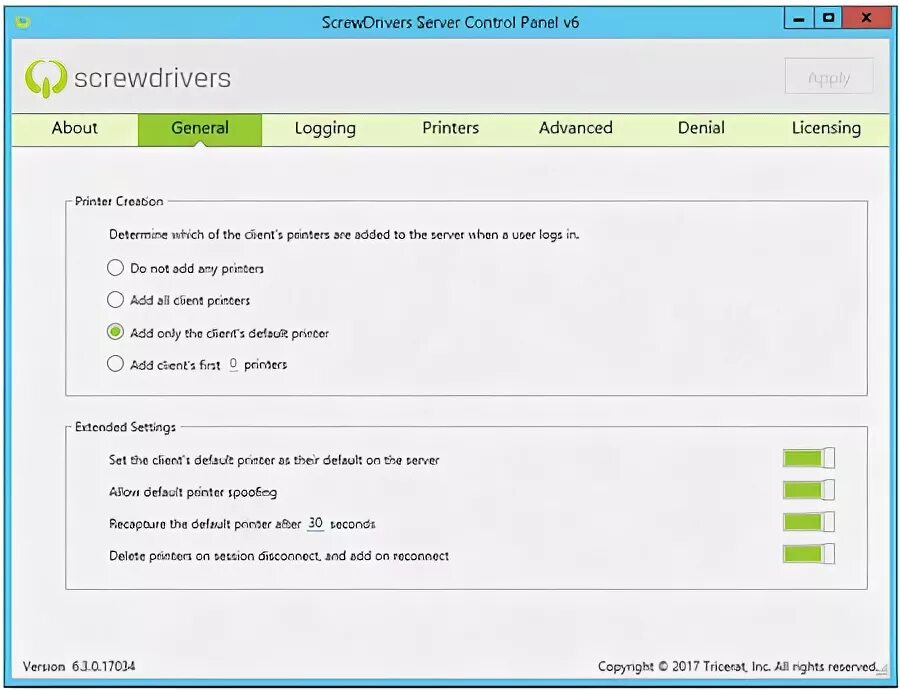The width and height of the screenshot is (900, 690).
Task: Switch to the Logging tab
Action: 325,128
